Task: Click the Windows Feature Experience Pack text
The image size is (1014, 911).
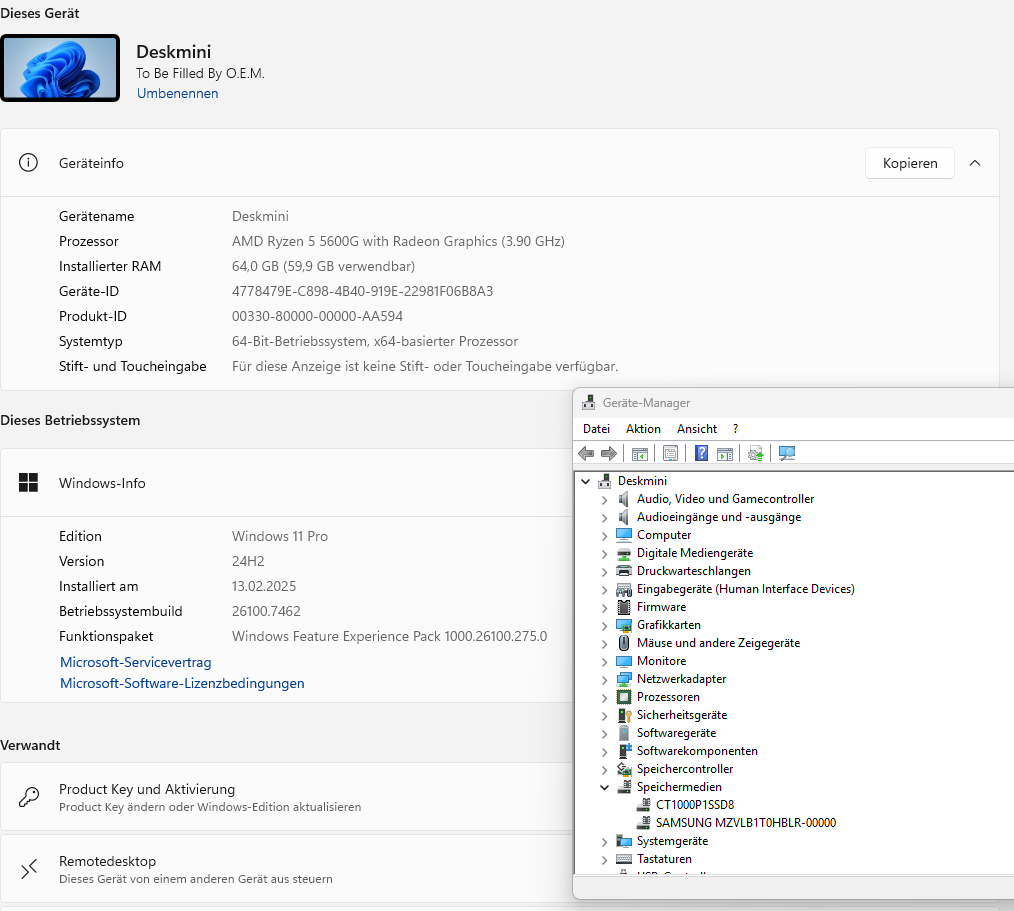Action: (x=389, y=636)
